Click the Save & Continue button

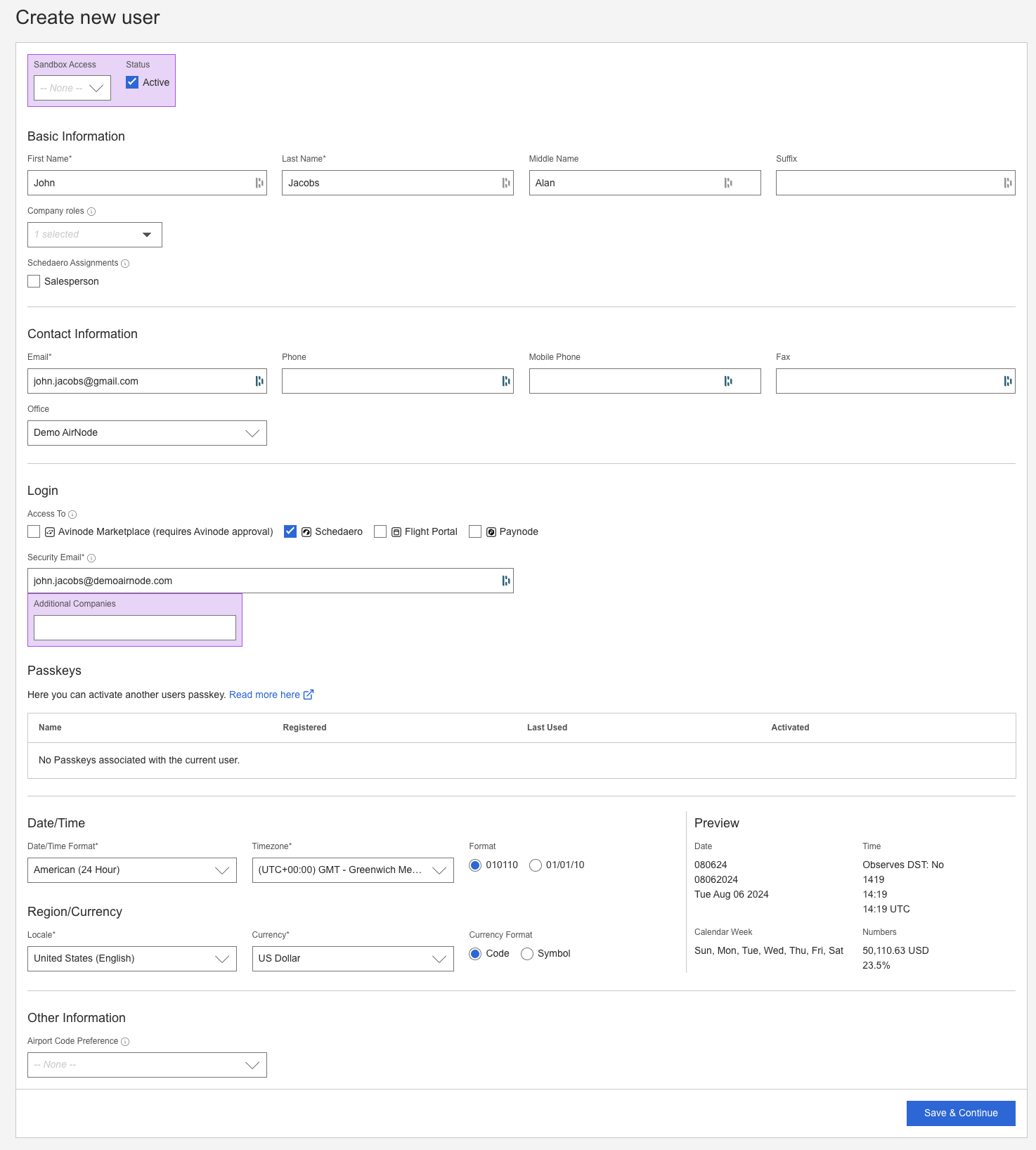coord(961,1113)
